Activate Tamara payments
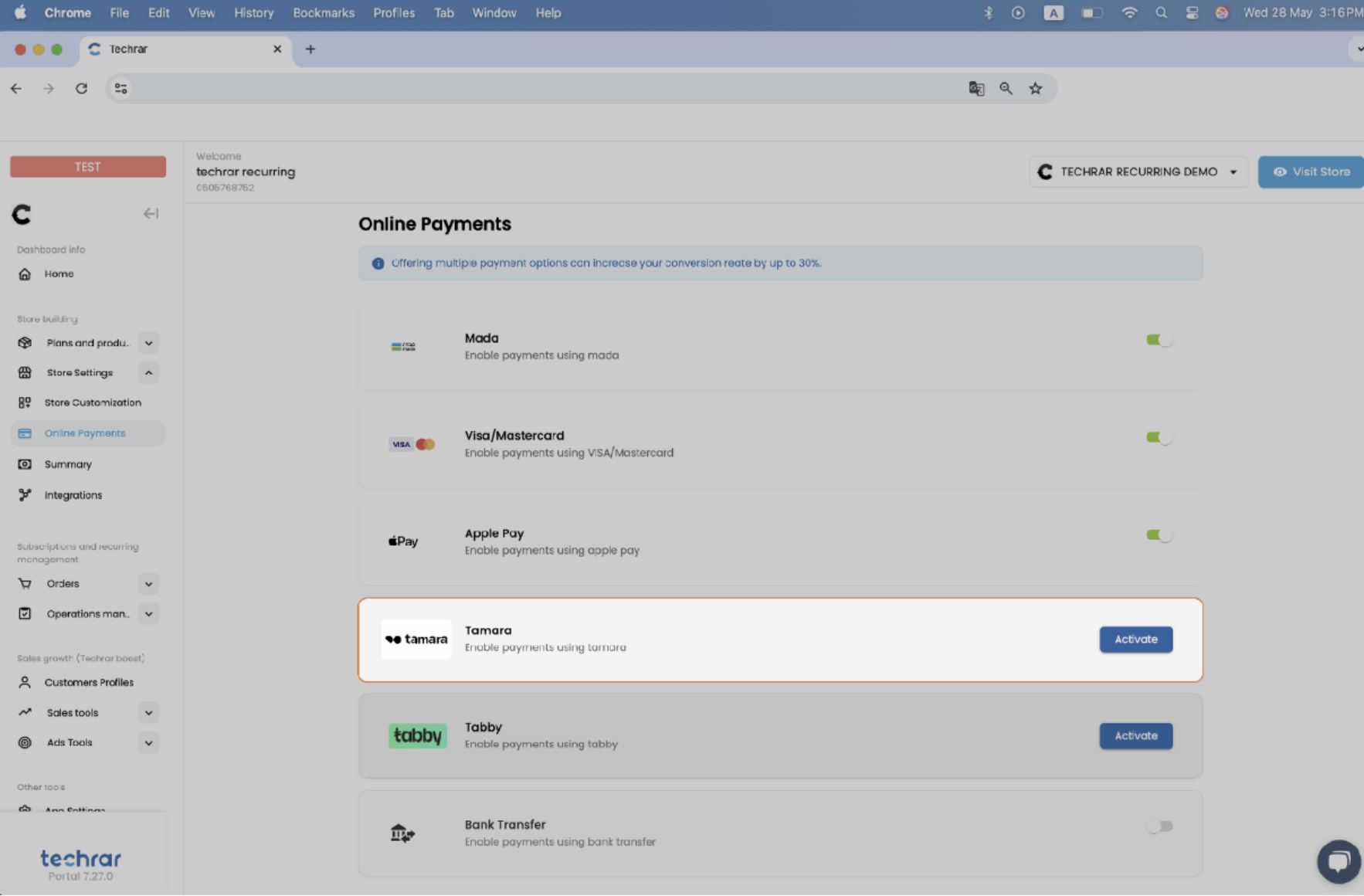This screenshot has height=896, width=1364. point(1136,640)
